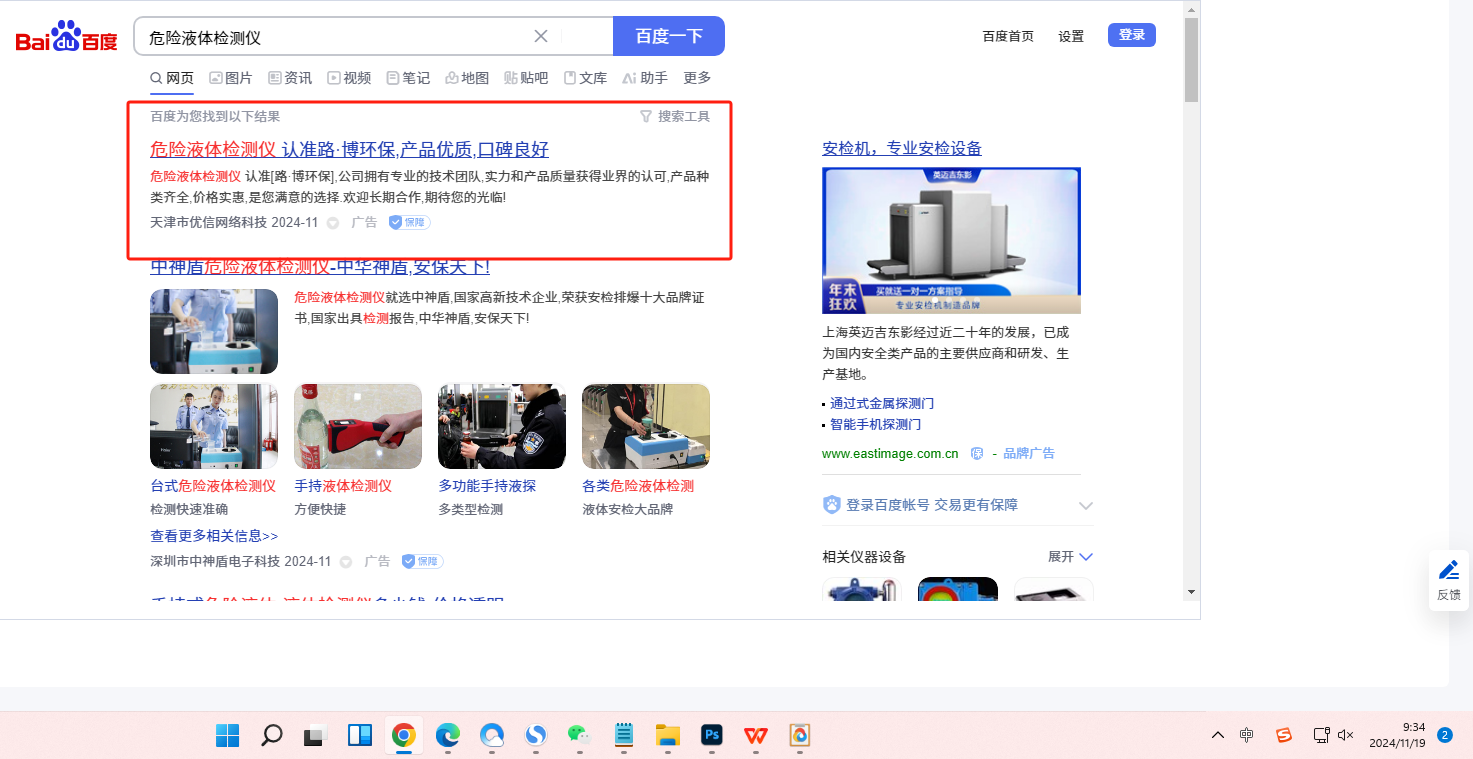Switch to the 图片 tab
Screen dimensions: 1473x759
pos(231,78)
